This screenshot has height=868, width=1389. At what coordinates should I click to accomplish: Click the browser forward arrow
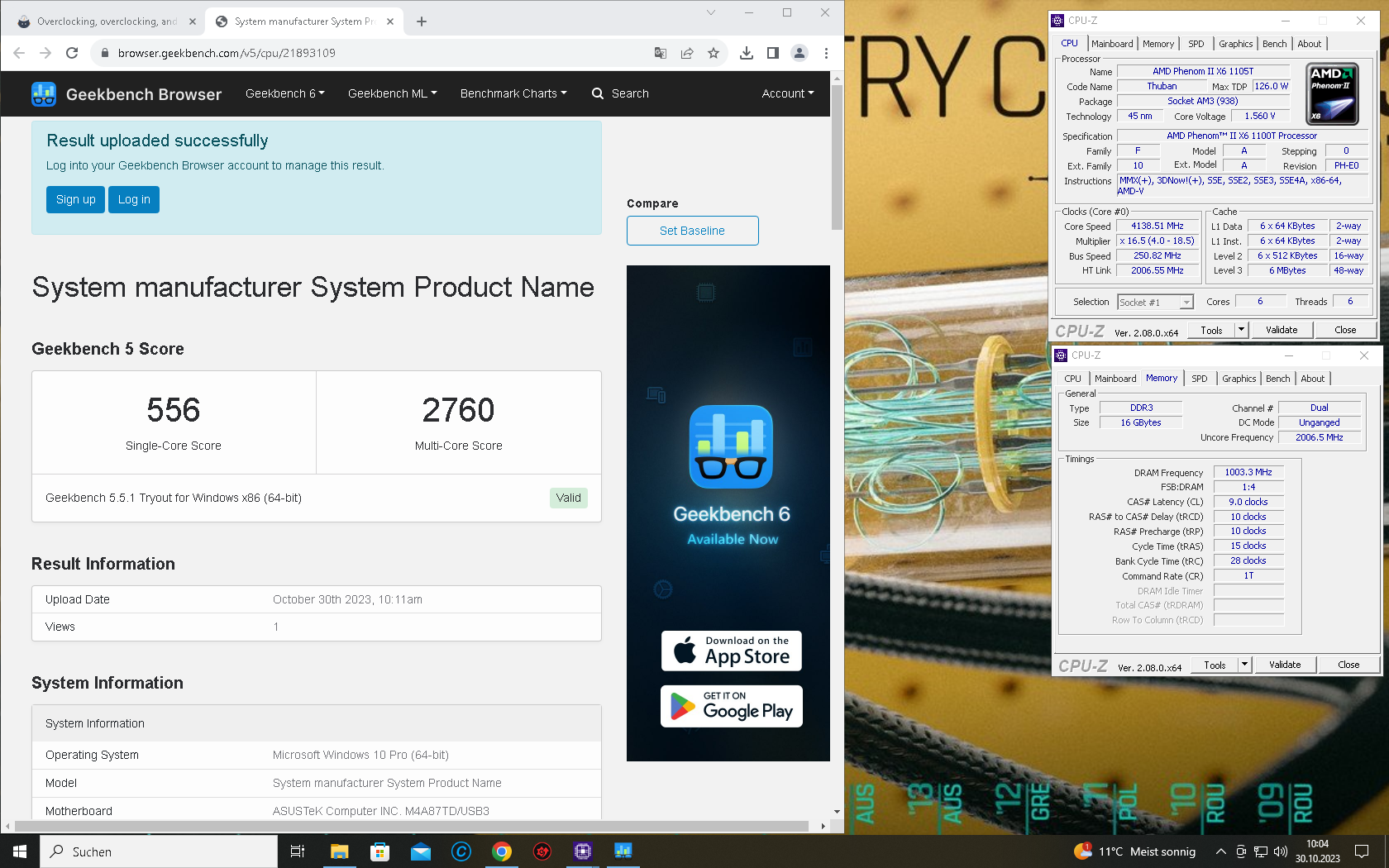tap(45, 53)
